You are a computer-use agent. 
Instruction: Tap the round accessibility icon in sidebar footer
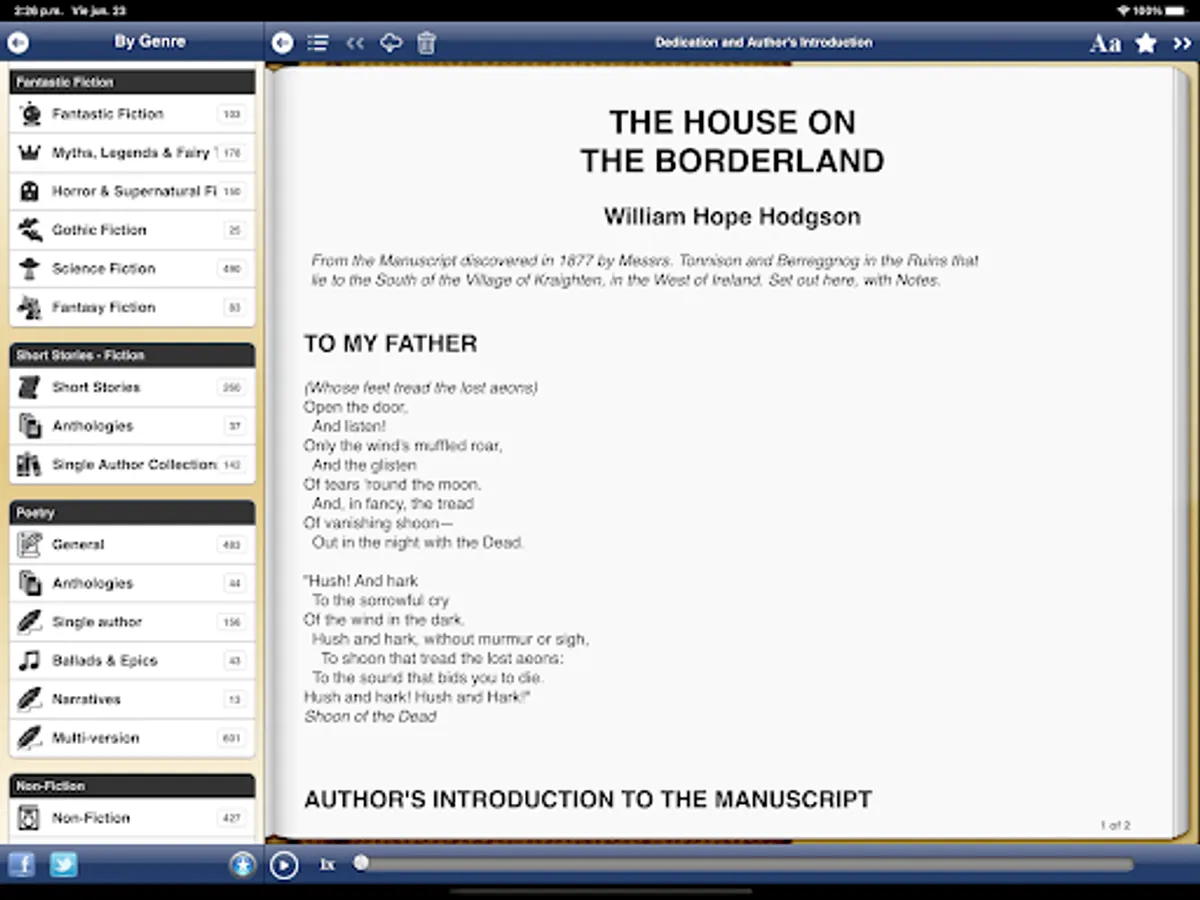[242, 865]
